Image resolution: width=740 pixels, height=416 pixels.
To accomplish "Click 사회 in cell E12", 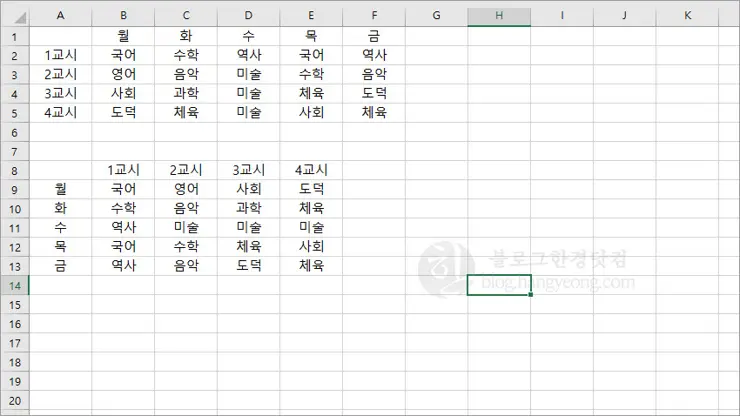I will tap(311, 246).
